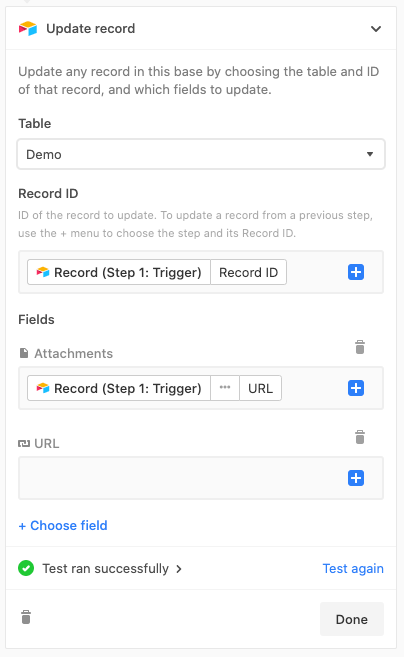Click the plus button in Attachments field
This screenshot has width=404, height=657.
coord(356,388)
